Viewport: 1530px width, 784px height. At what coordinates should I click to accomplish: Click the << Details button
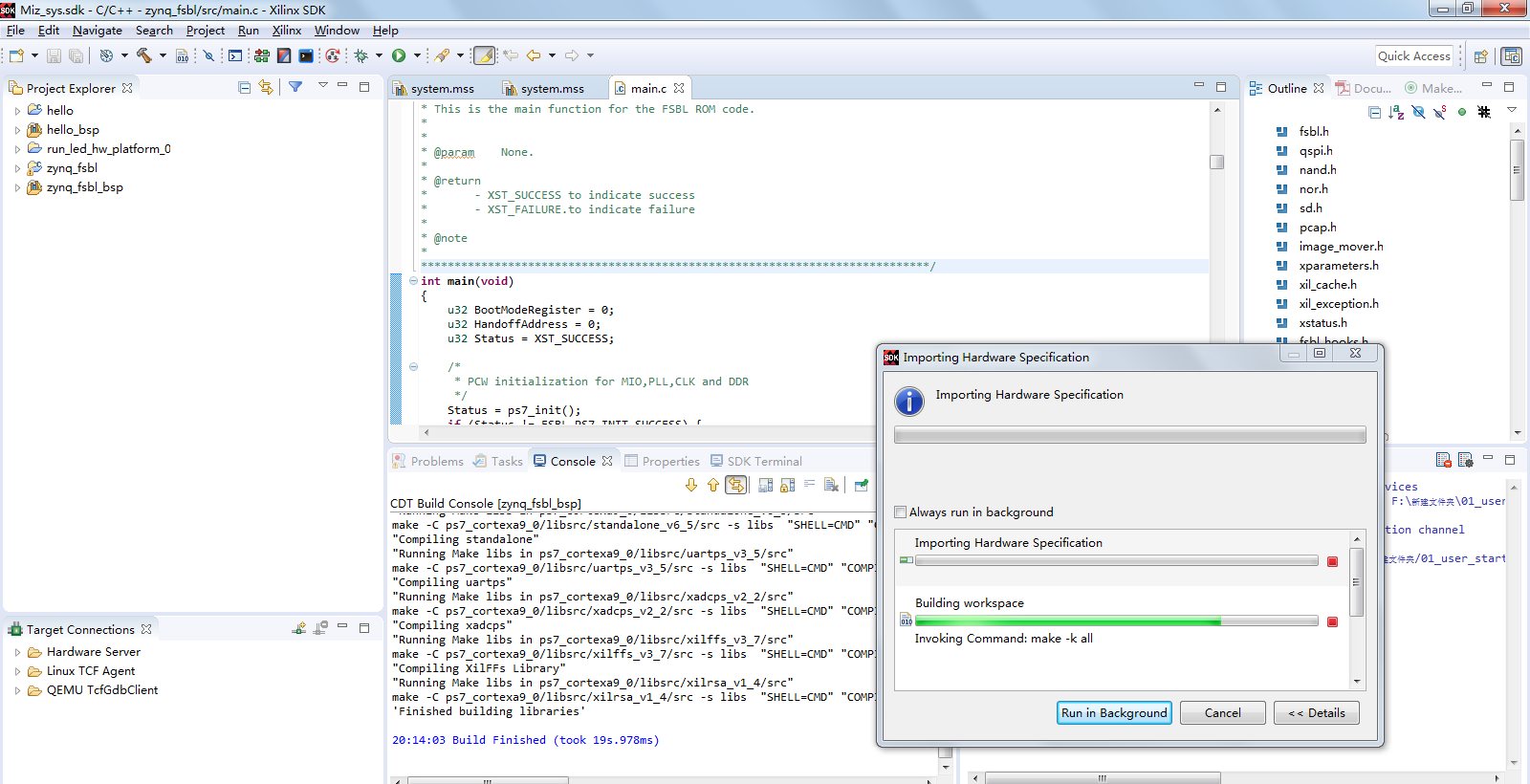click(x=1316, y=712)
